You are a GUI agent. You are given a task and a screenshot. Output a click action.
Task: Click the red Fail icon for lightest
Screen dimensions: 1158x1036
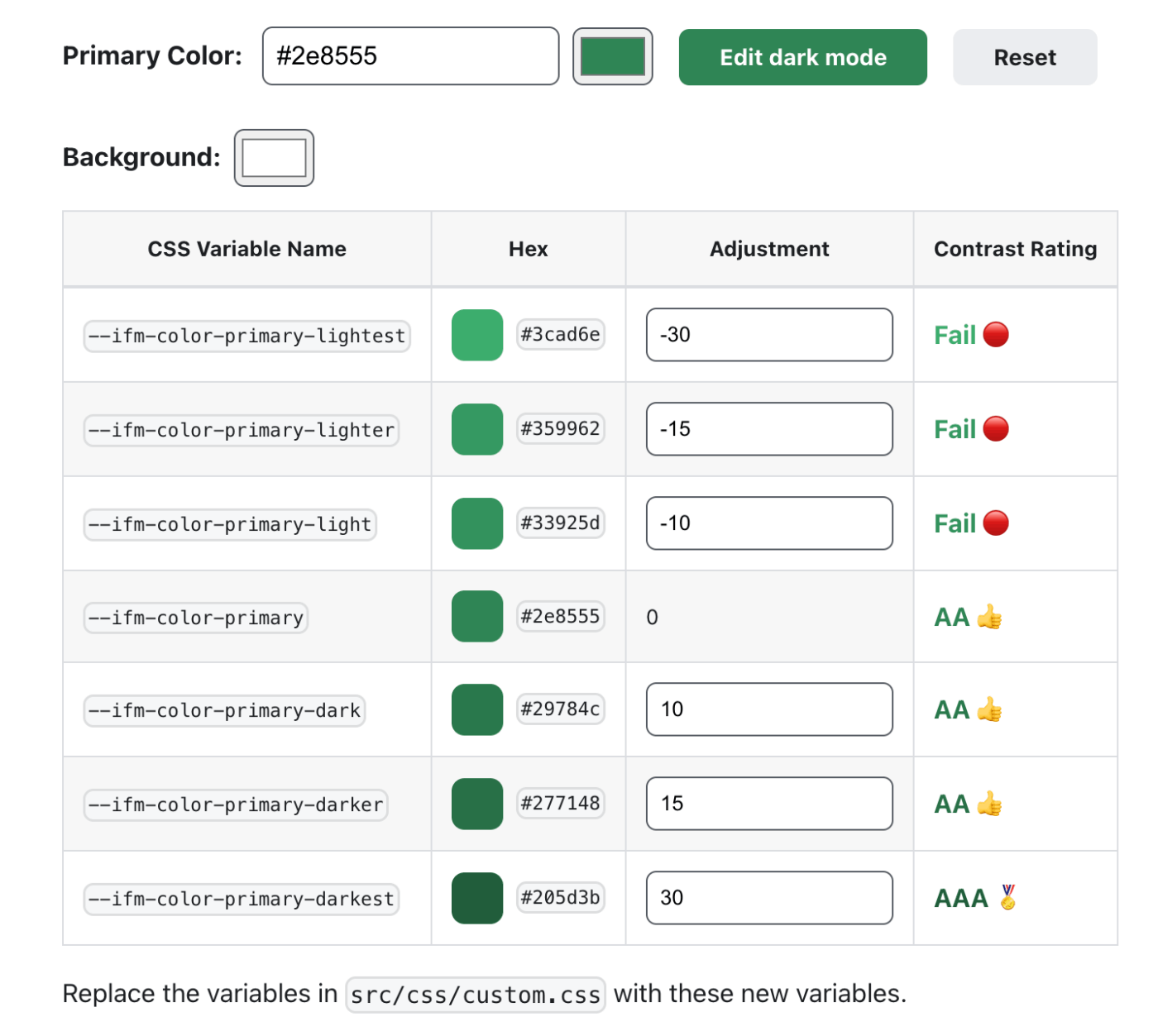pyautogui.click(x=996, y=335)
